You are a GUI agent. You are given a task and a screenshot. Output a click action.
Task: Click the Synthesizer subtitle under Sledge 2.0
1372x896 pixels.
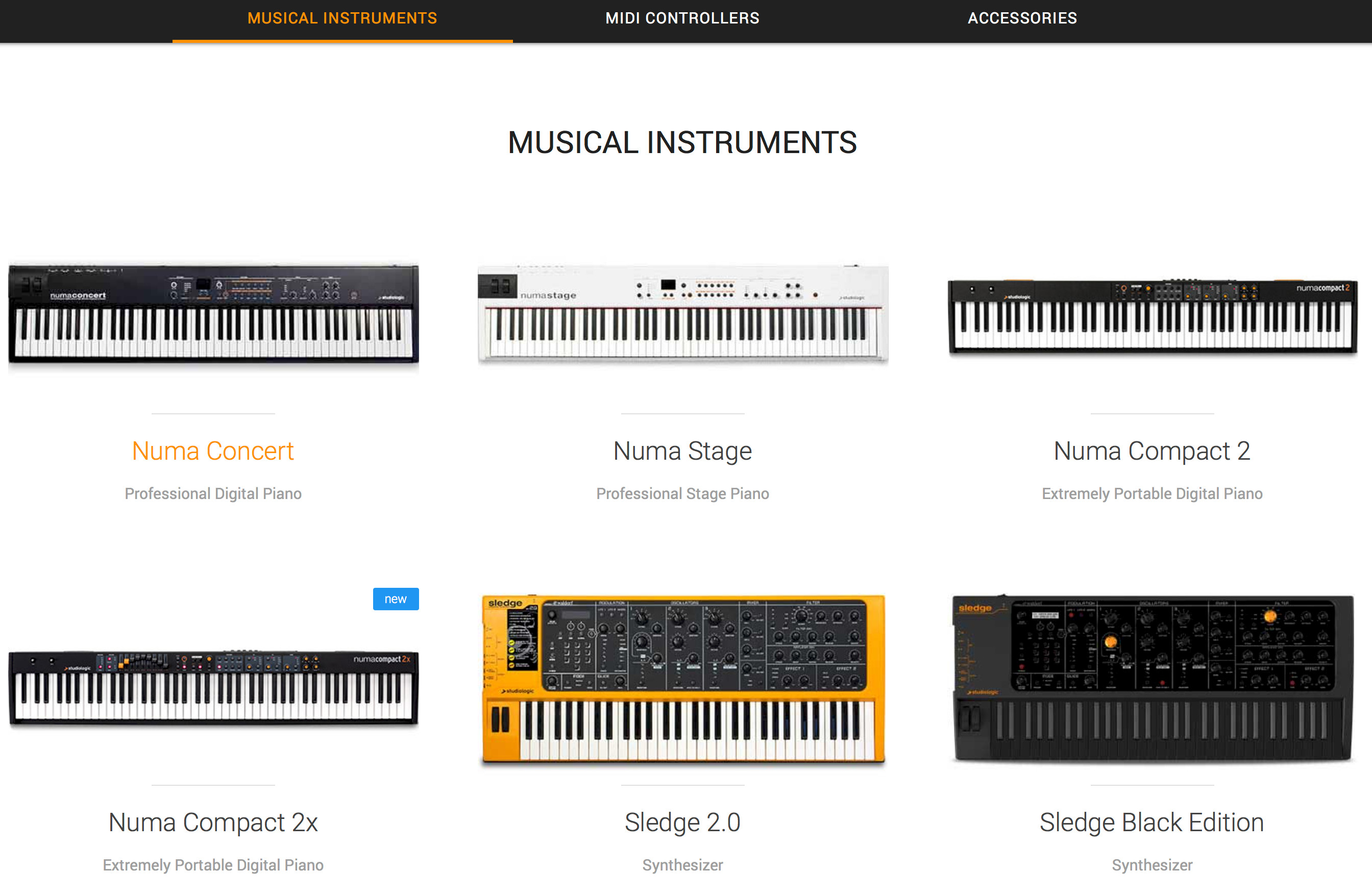[x=682, y=865]
